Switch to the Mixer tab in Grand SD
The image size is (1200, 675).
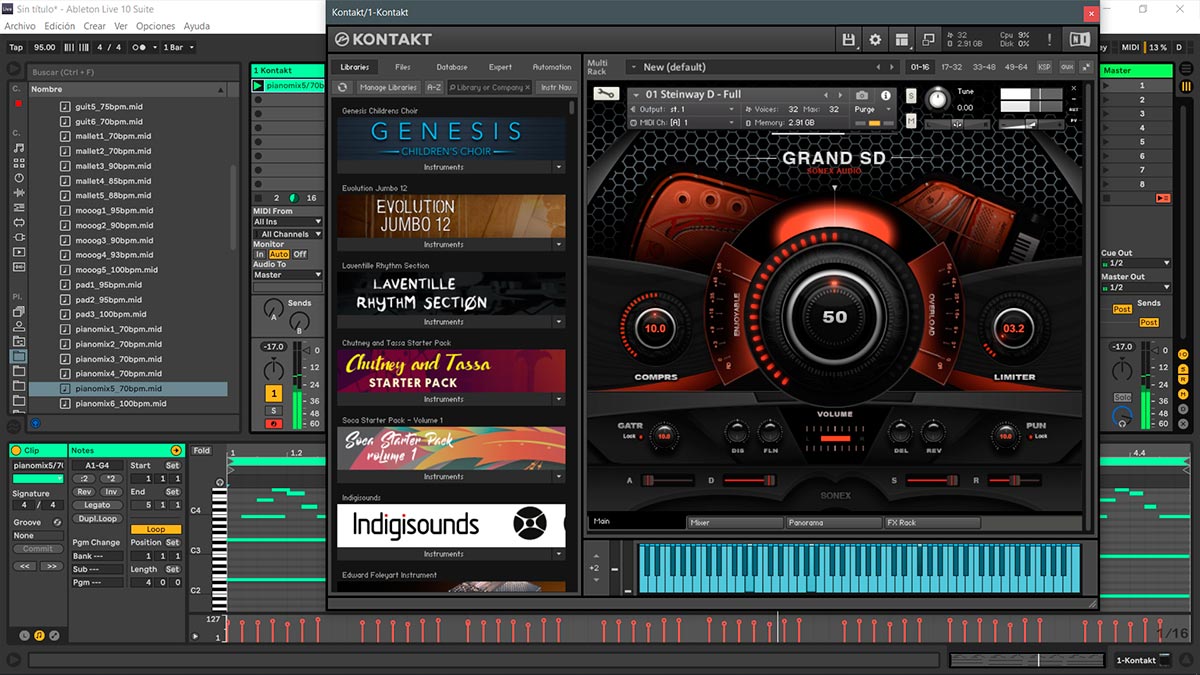pyautogui.click(x=735, y=522)
